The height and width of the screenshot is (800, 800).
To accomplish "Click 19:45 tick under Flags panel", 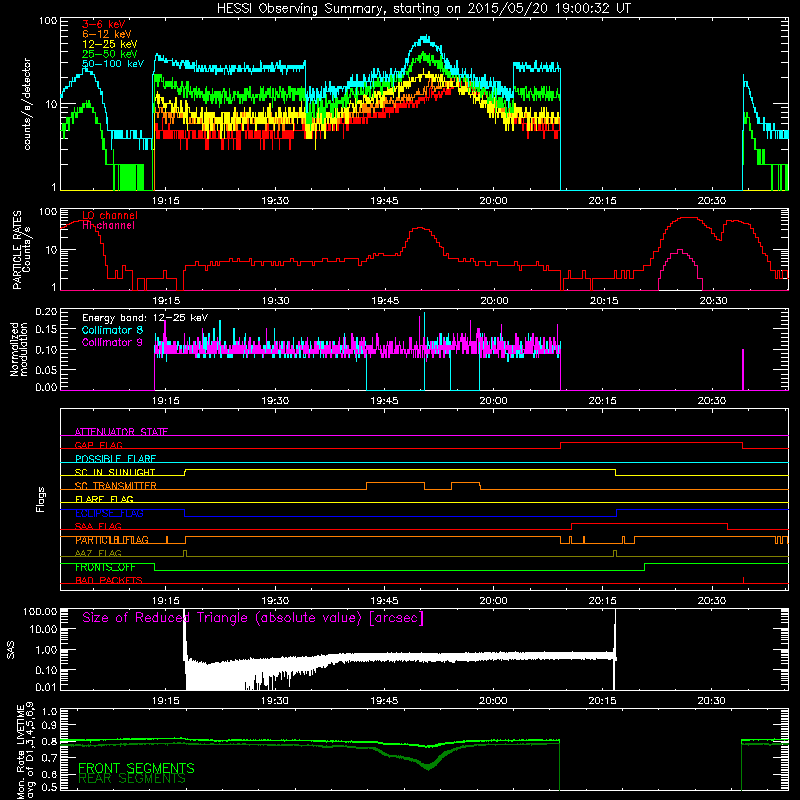I will click(x=384, y=601).
